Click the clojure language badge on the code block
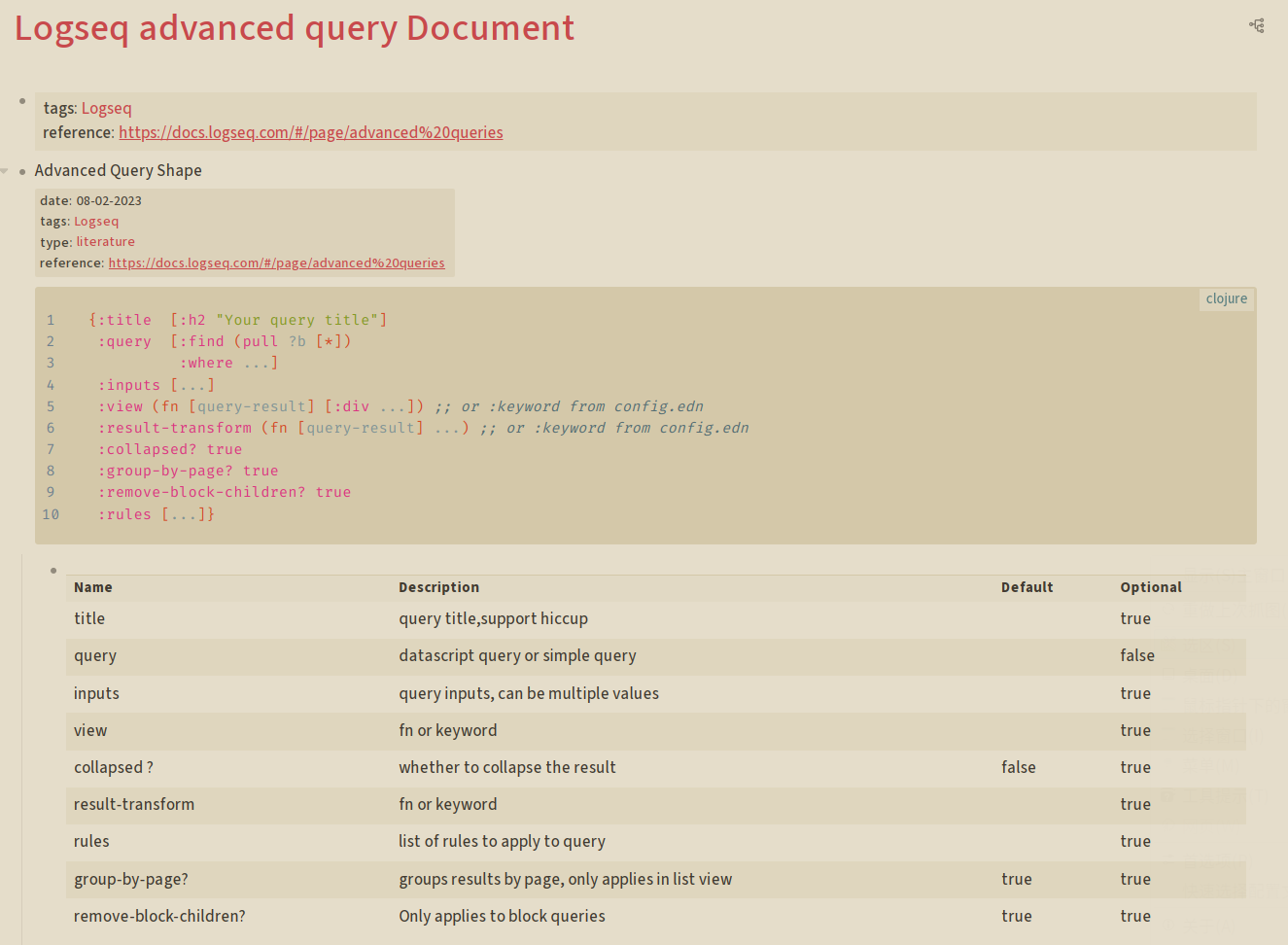 pyautogui.click(x=1226, y=298)
